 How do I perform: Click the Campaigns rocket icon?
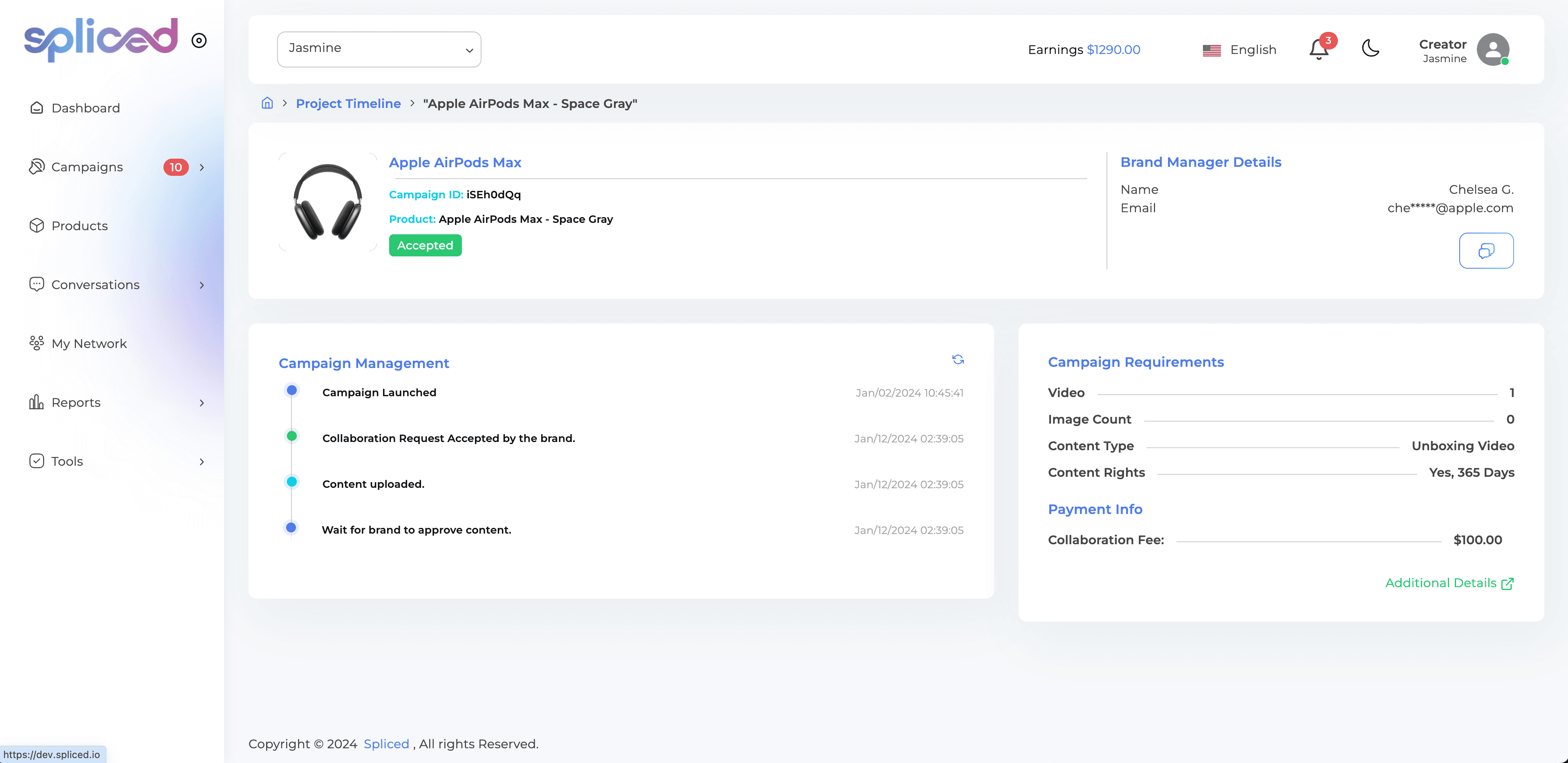coord(36,166)
